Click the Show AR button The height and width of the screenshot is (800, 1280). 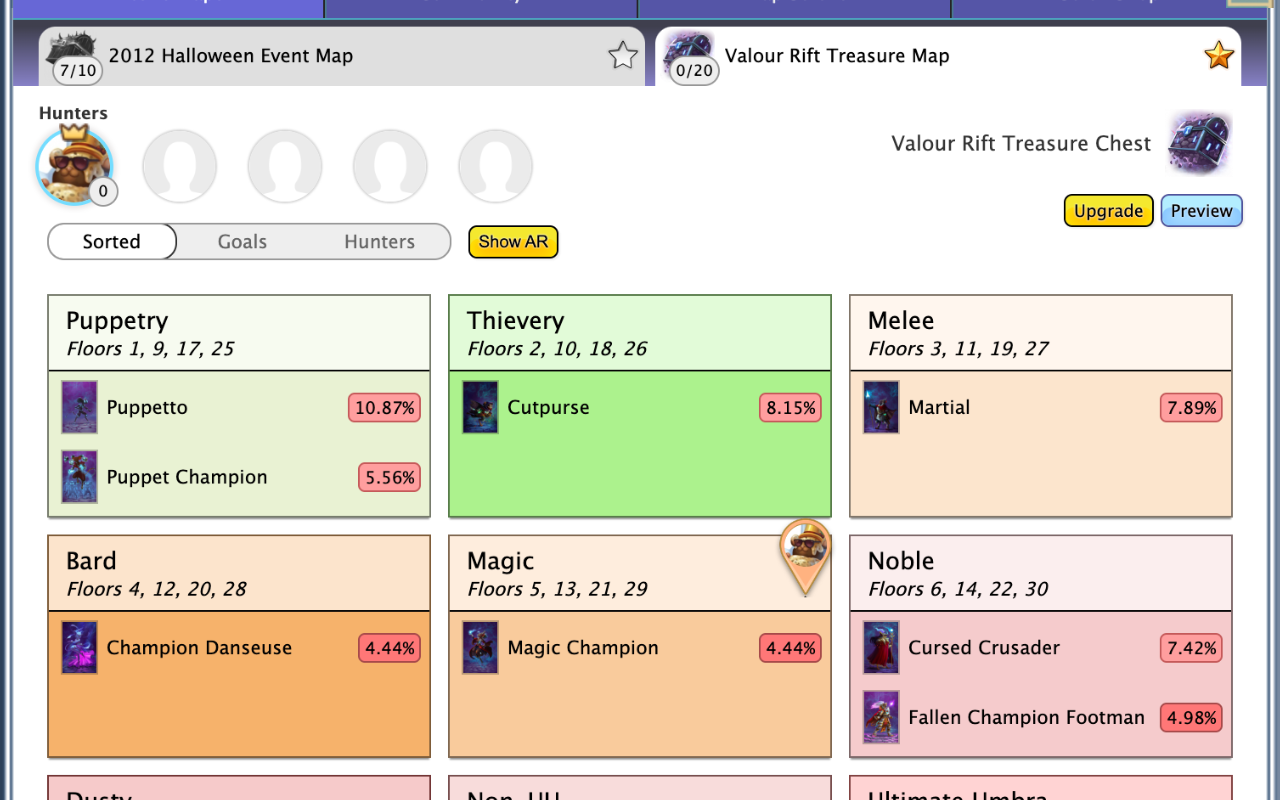pos(513,242)
